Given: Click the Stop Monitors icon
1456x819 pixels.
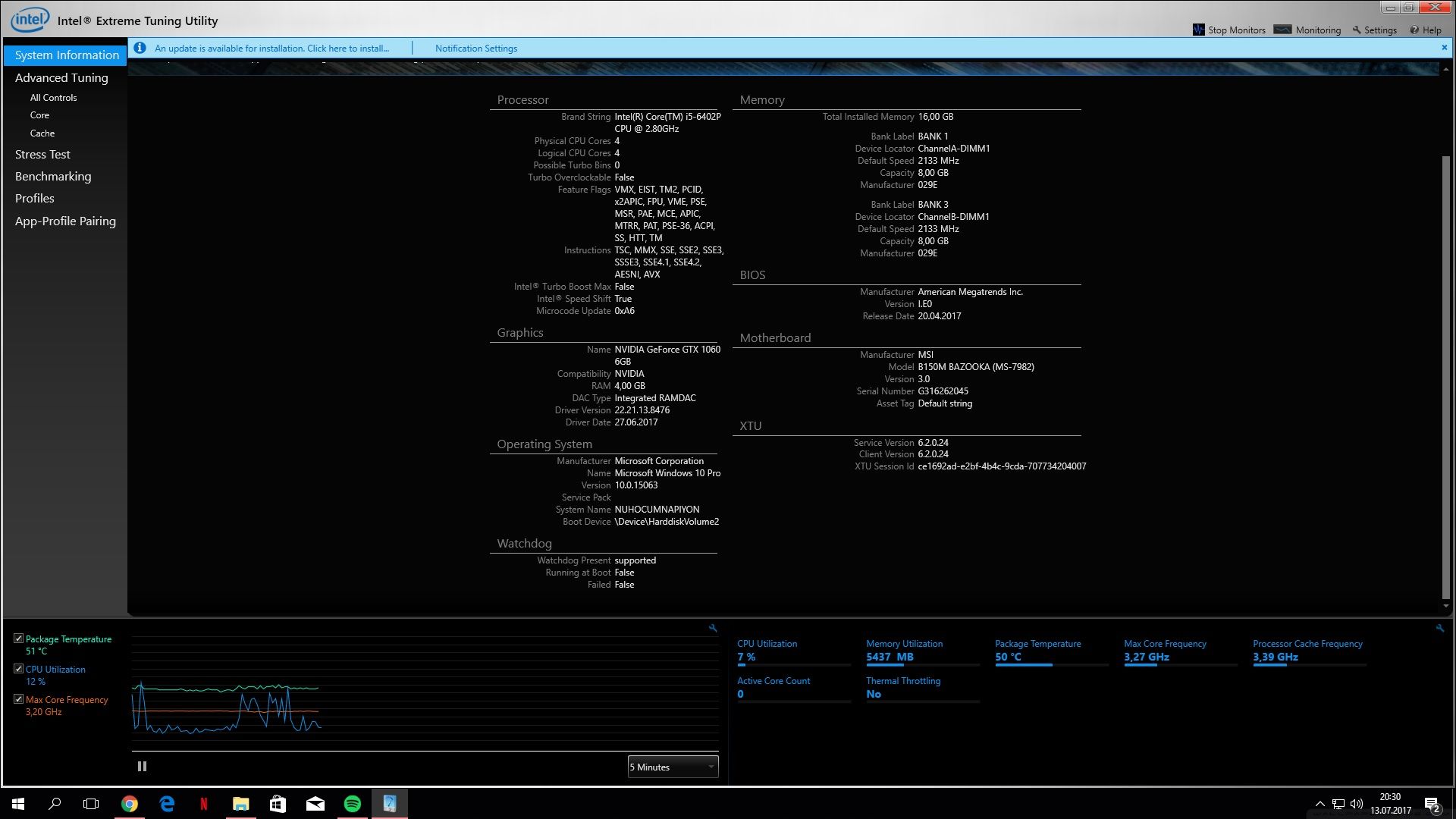Looking at the screenshot, I should point(1198,30).
